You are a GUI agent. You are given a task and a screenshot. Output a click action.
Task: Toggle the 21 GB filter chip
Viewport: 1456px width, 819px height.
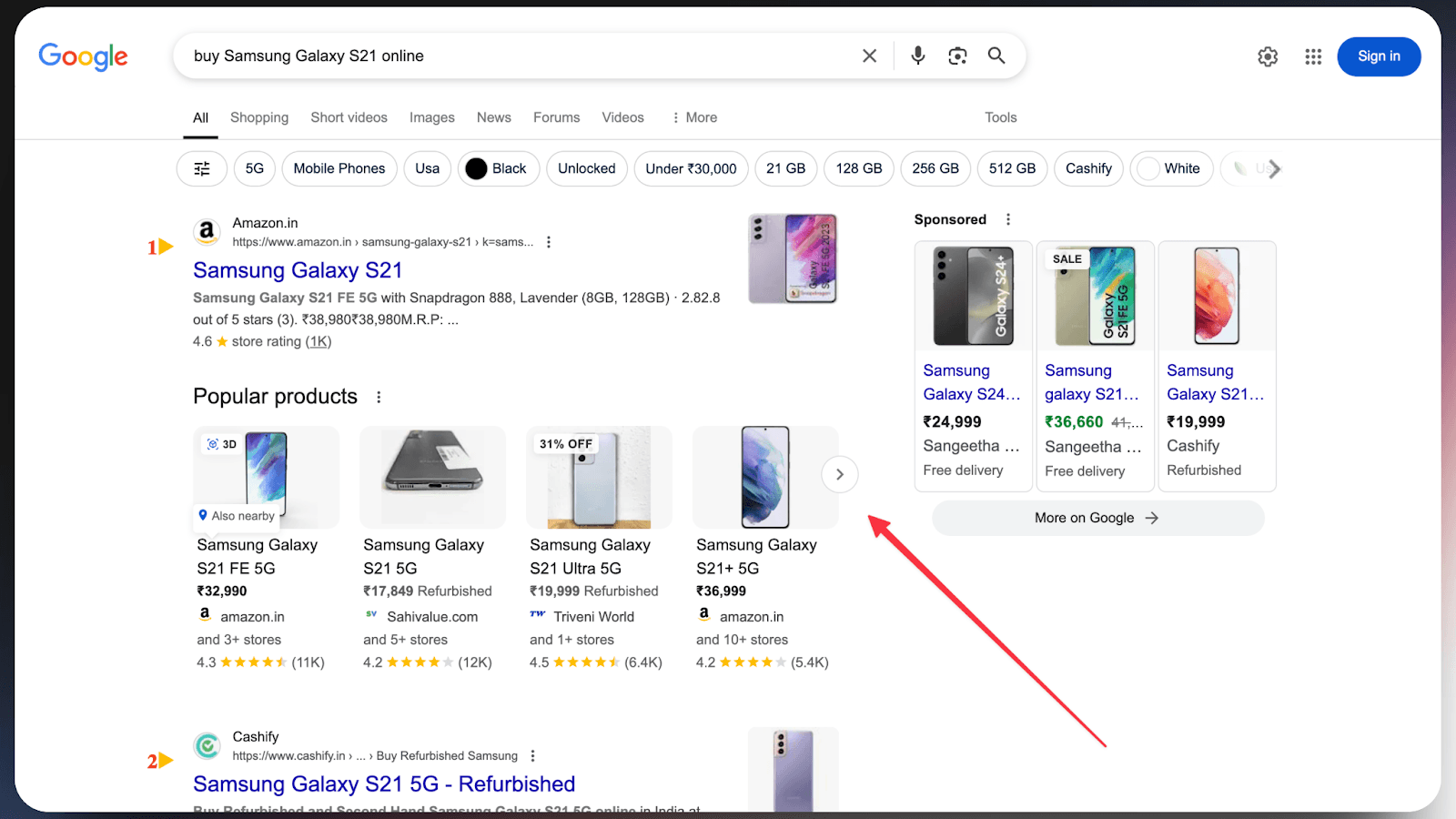[x=786, y=168]
